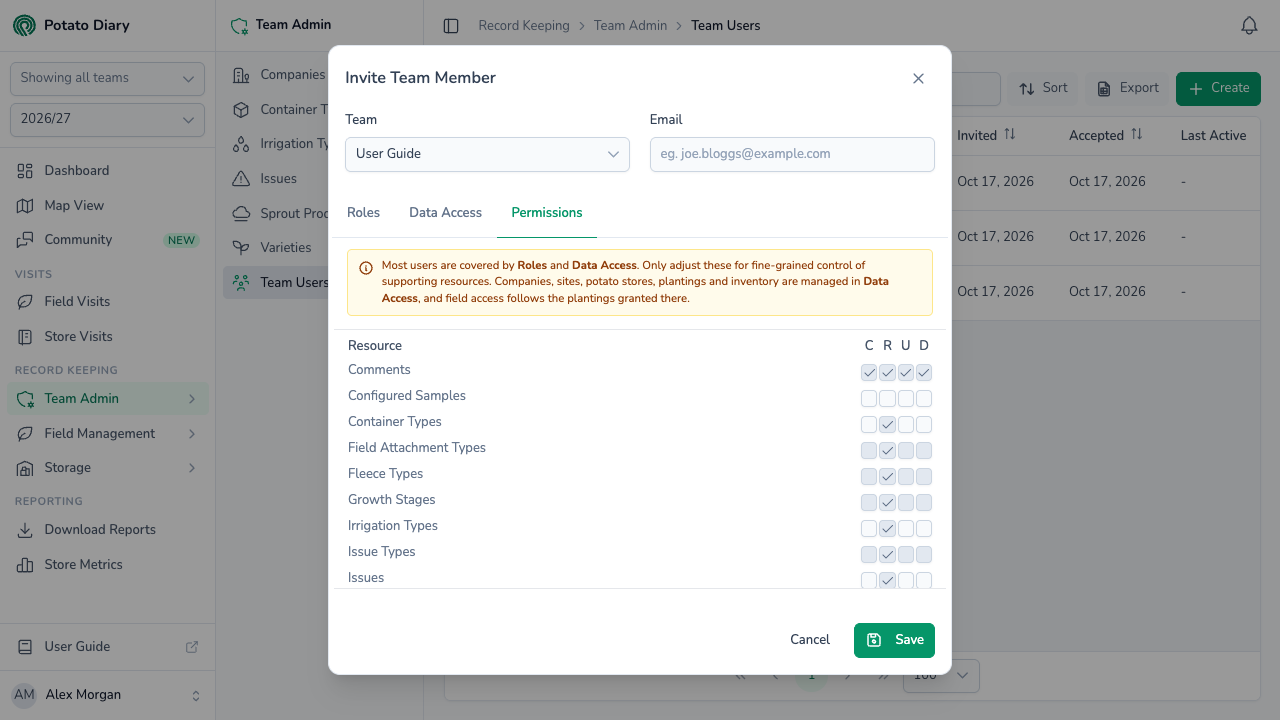1280x720 pixels.
Task: Click the Sort button
Action: tap(1043, 88)
